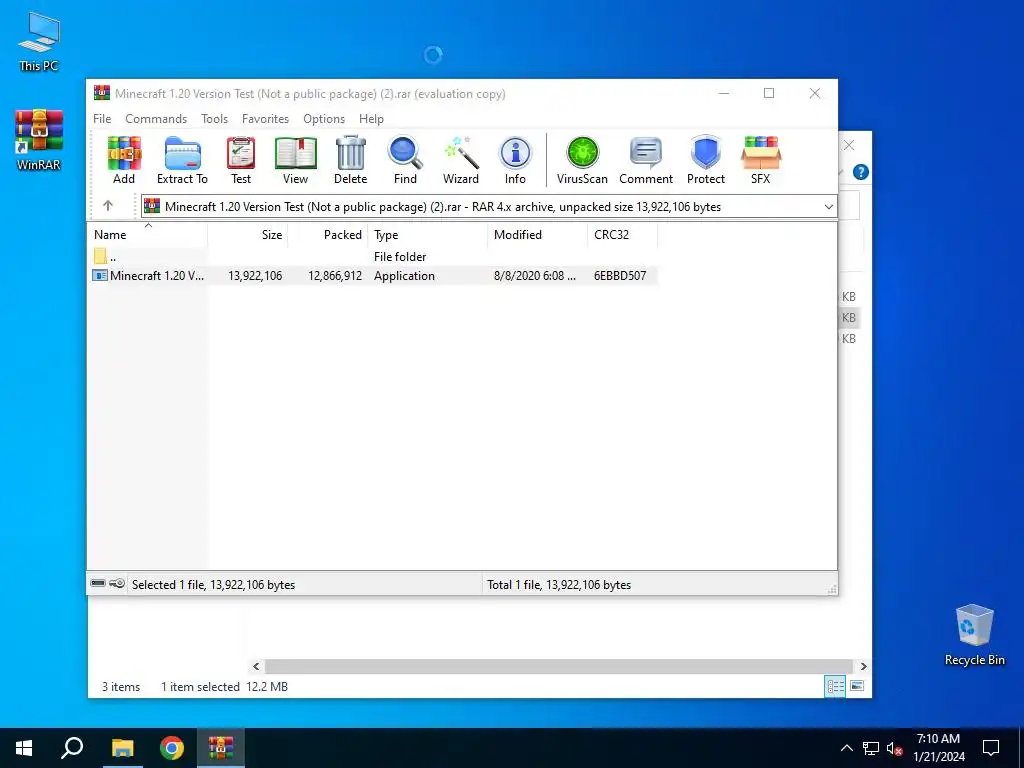
Task: Start VirusScan on the archive
Action: tap(582, 160)
